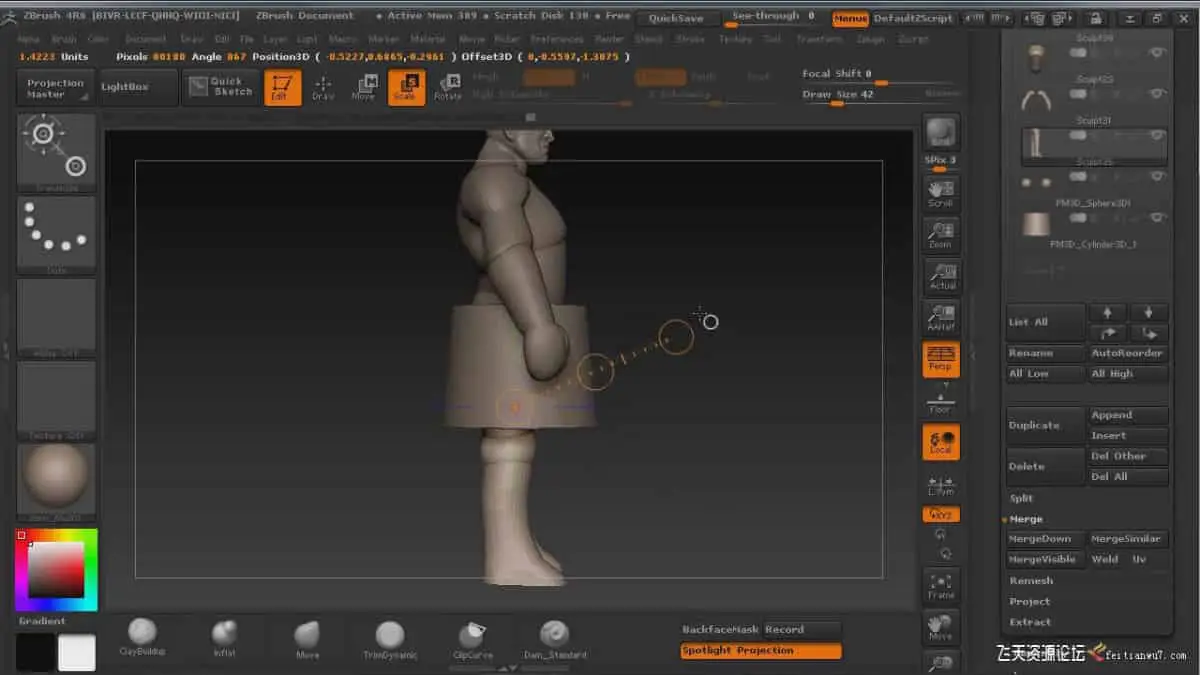Expand the Split section
Image resolution: width=1200 pixels, height=675 pixels.
pos(1021,498)
